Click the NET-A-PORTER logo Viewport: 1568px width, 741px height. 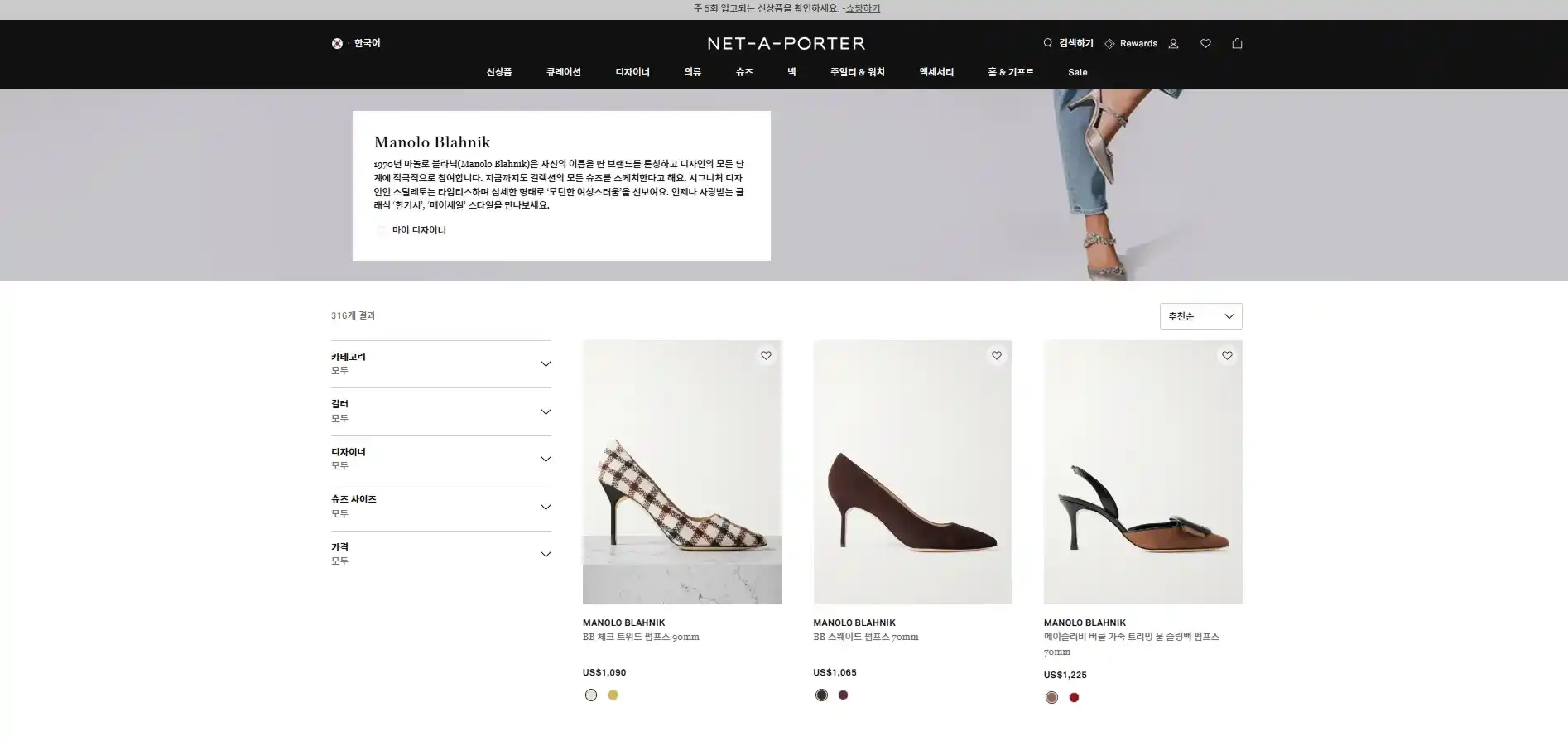pos(786,44)
